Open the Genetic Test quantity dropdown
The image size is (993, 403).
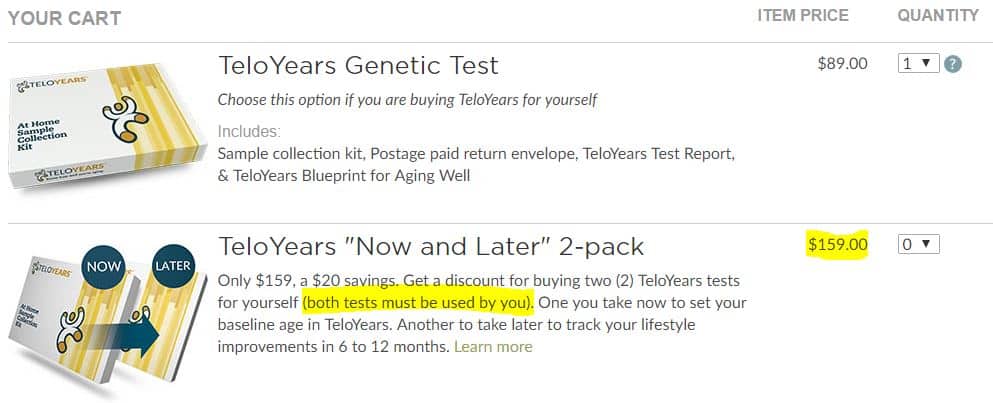(x=919, y=63)
